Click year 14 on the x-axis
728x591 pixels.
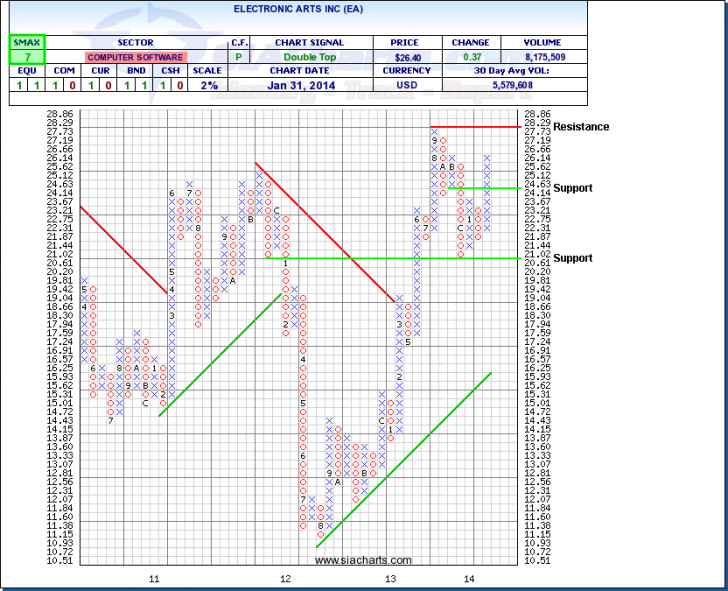(469, 579)
